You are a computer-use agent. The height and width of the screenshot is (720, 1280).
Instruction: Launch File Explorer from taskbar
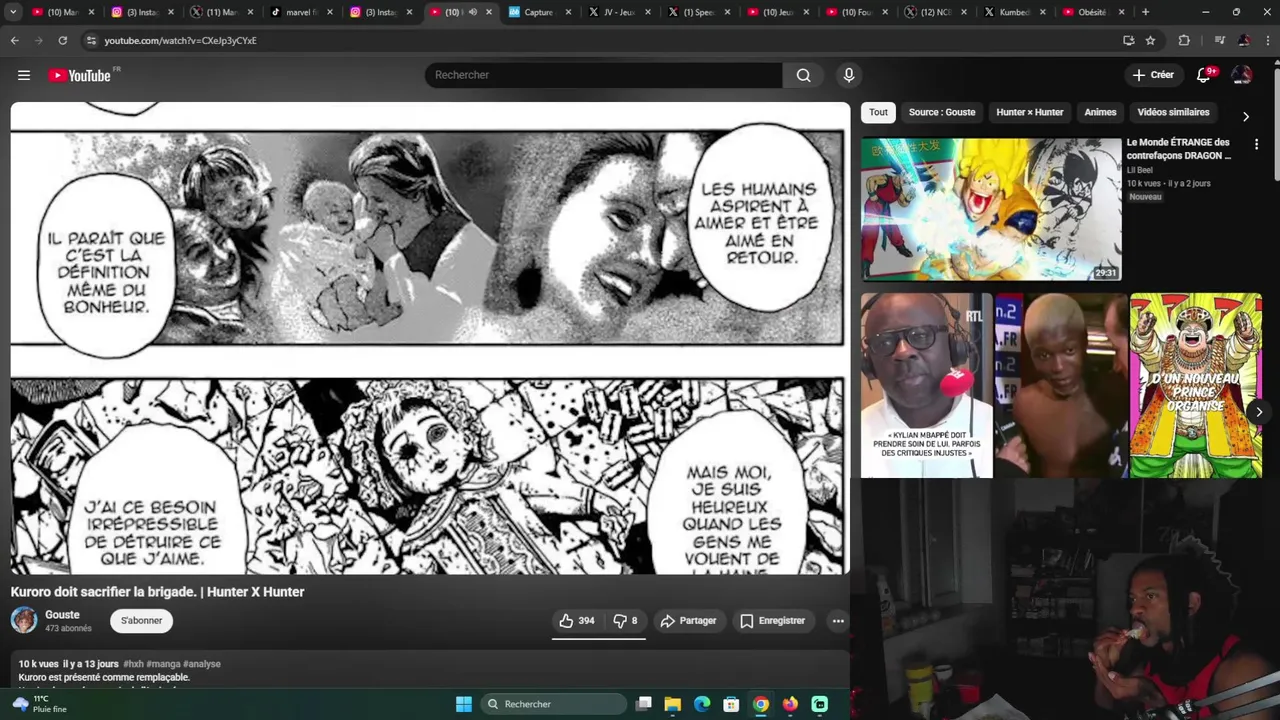(x=673, y=704)
